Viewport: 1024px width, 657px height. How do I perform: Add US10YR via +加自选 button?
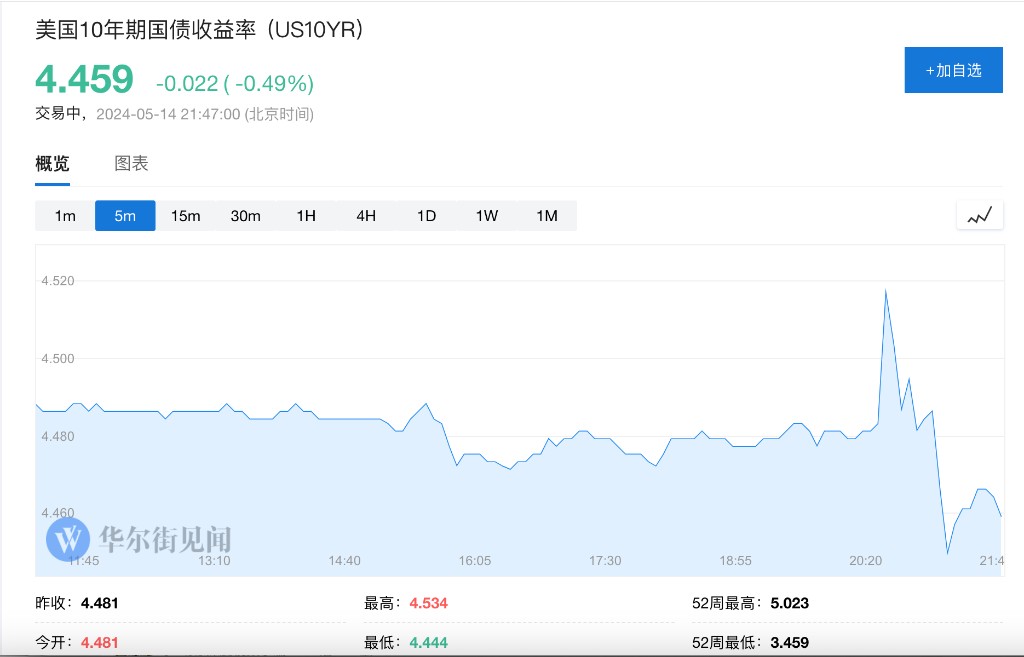953,70
